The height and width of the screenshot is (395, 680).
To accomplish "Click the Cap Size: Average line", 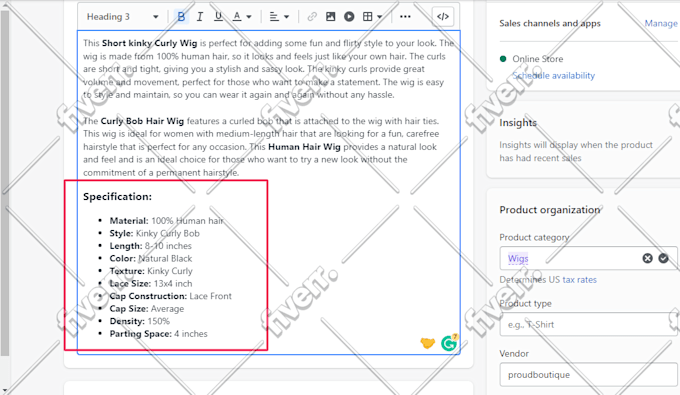I will pos(147,309).
